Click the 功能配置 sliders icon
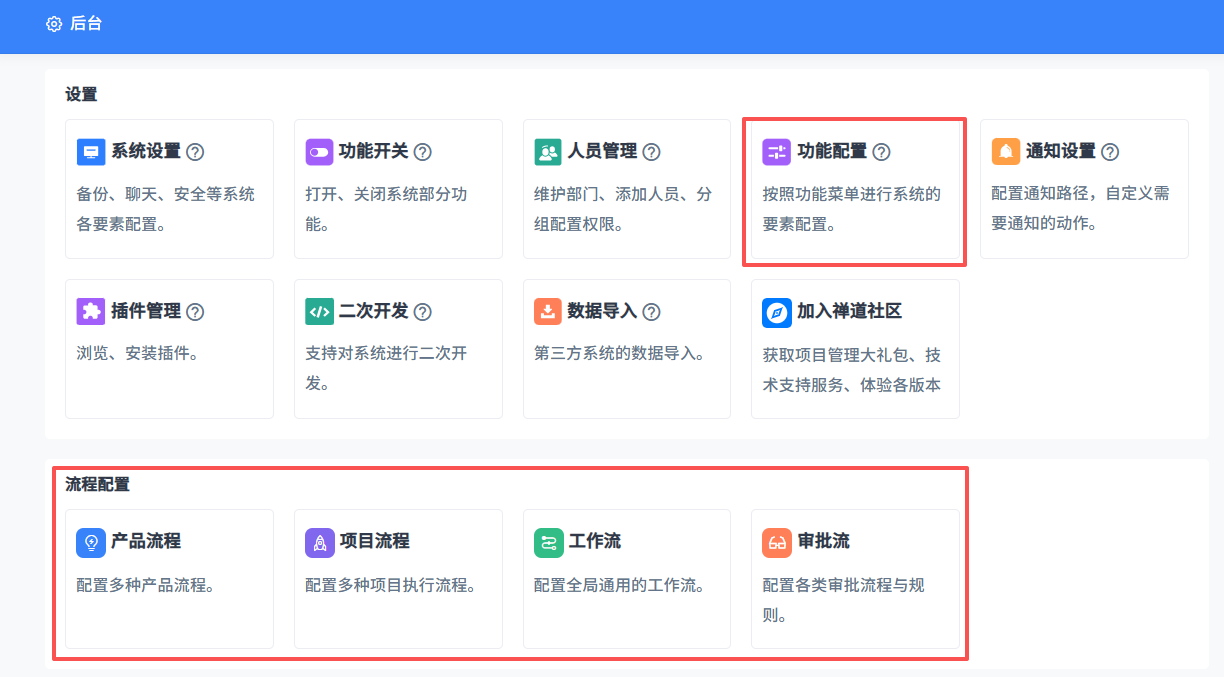1224x677 pixels. [777, 152]
